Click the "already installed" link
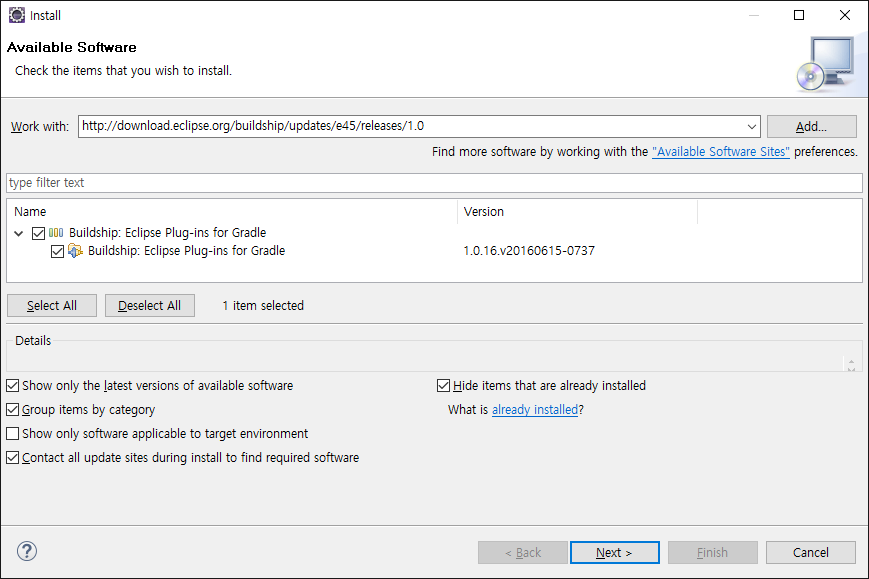 click(534, 409)
